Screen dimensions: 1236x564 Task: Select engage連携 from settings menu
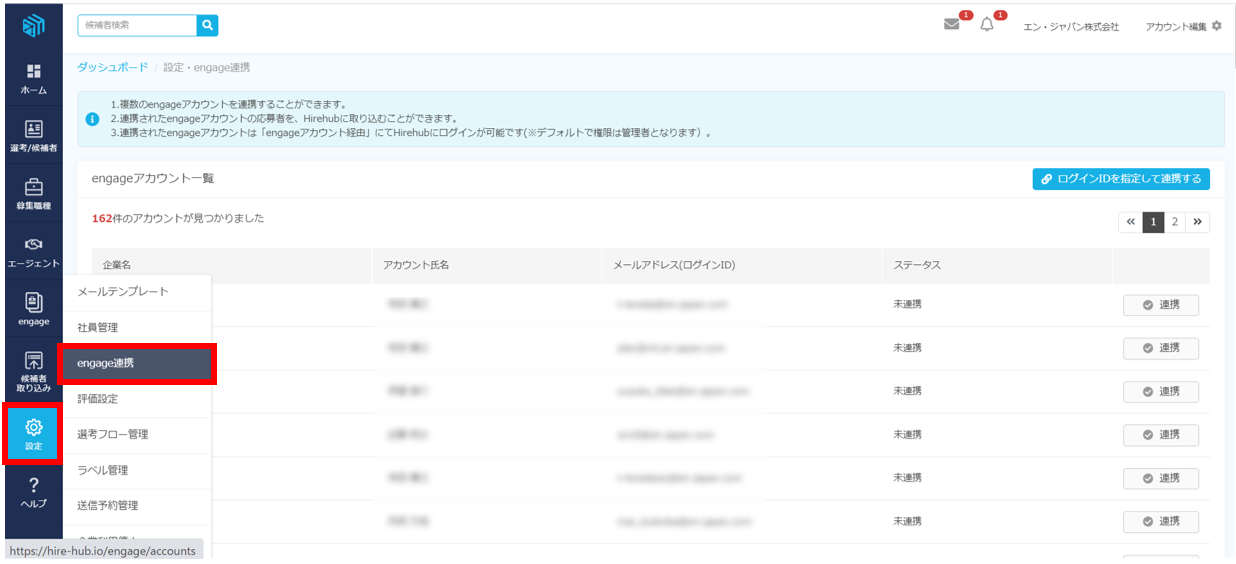[137, 363]
